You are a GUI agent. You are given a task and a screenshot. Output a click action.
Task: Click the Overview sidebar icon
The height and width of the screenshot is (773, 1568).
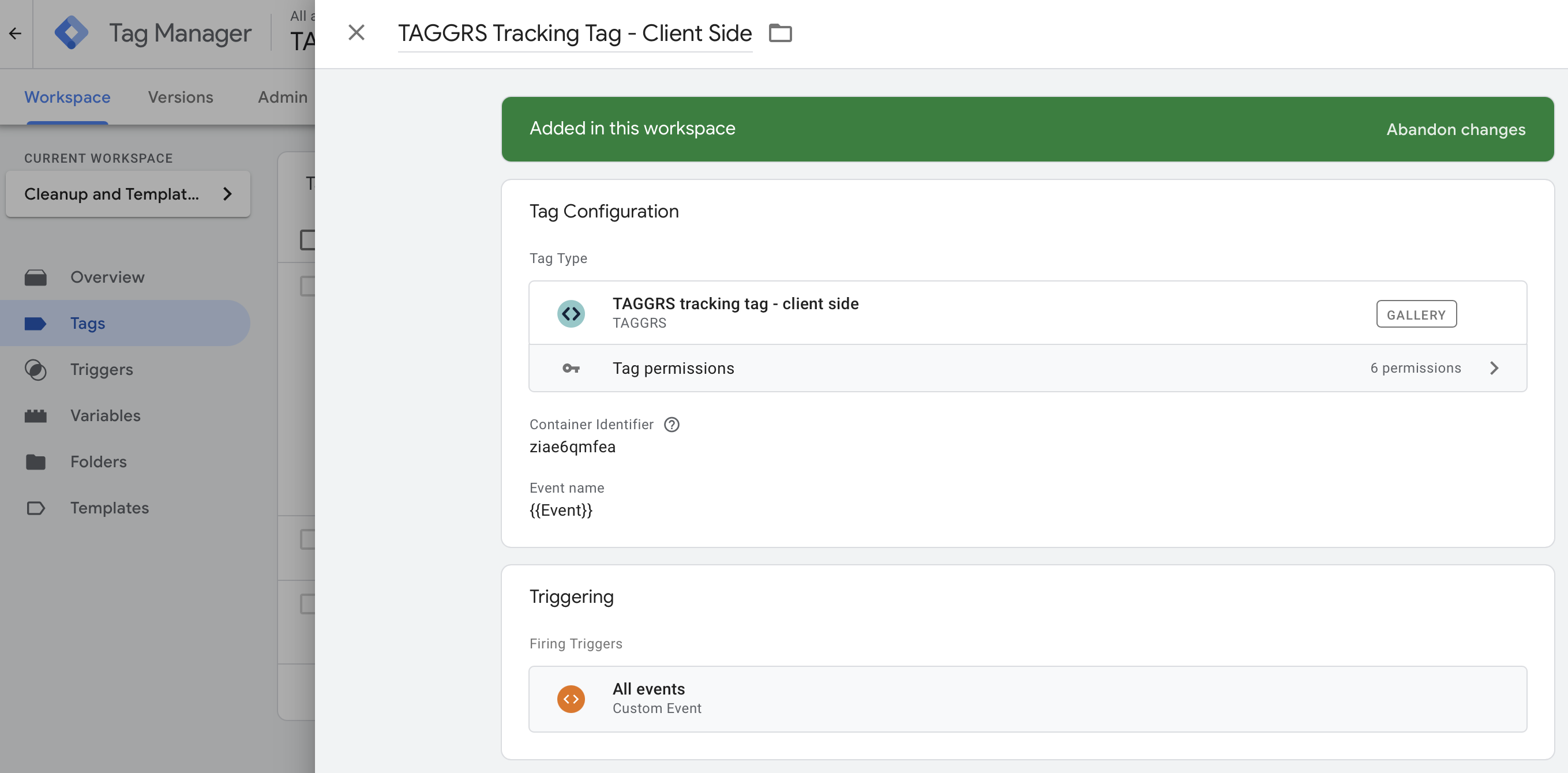[35, 277]
